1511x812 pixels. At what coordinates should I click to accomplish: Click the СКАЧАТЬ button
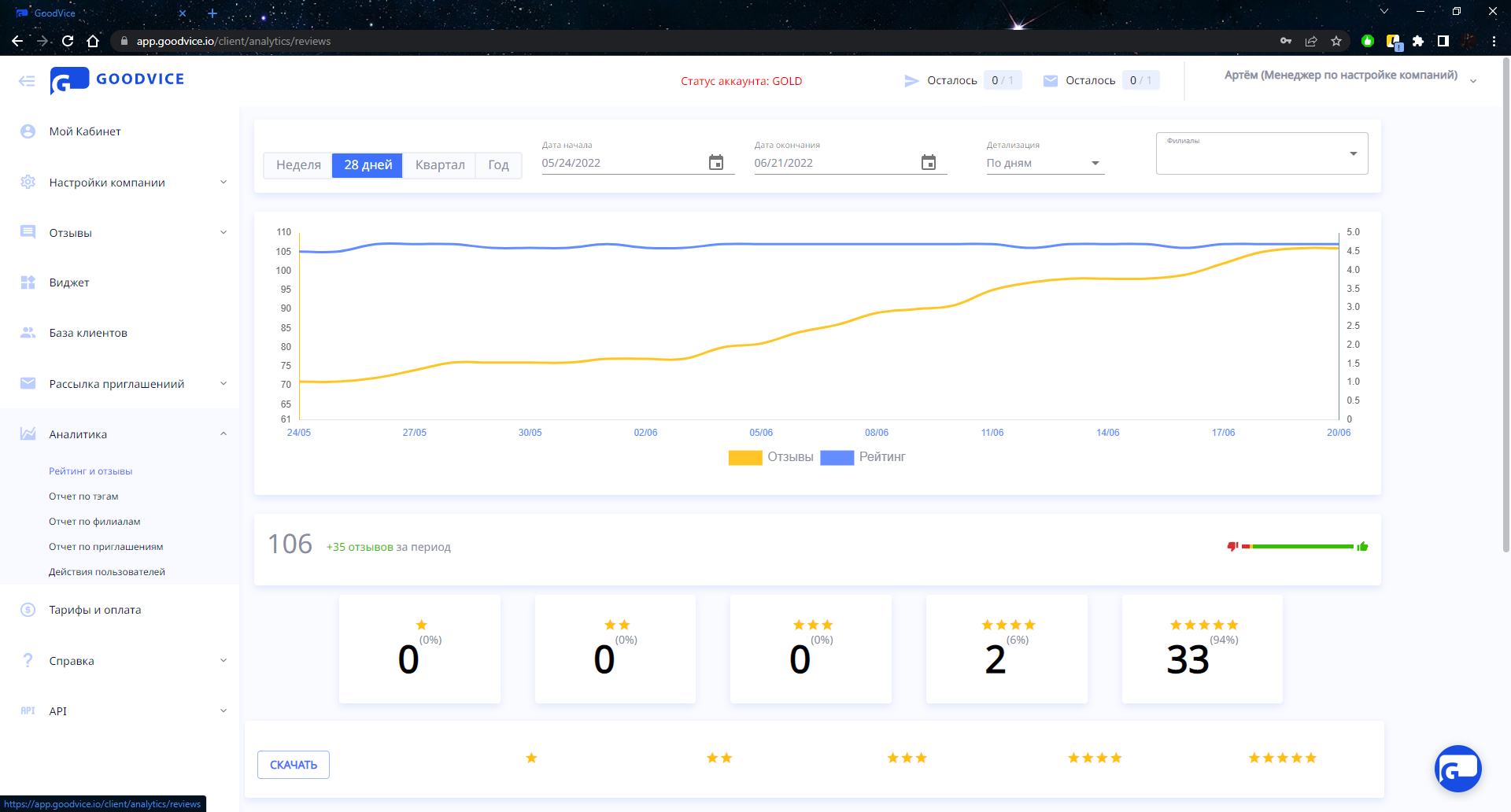pyautogui.click(x=293, y=765)
